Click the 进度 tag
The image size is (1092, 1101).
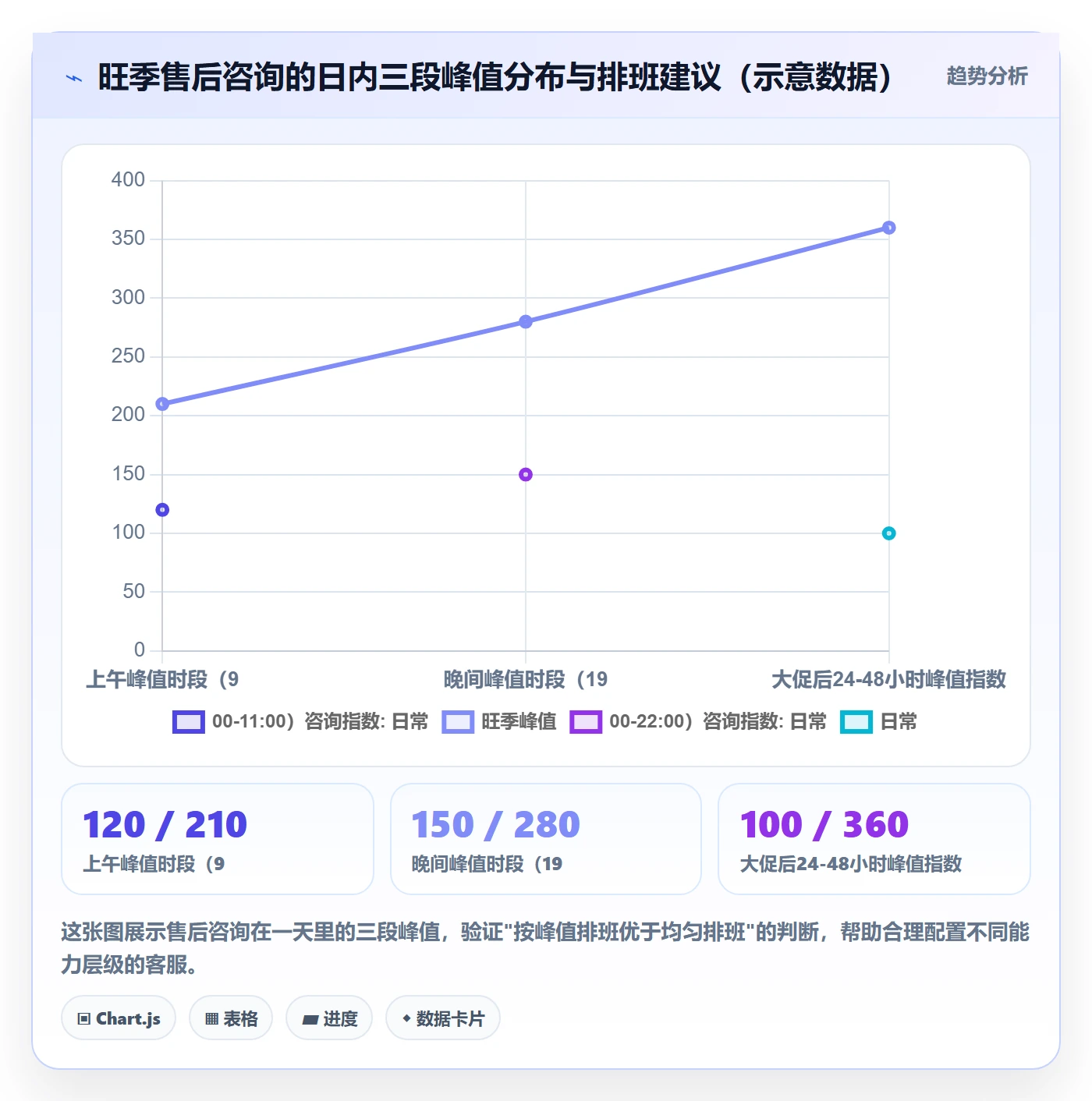(x=329, y=1018)
